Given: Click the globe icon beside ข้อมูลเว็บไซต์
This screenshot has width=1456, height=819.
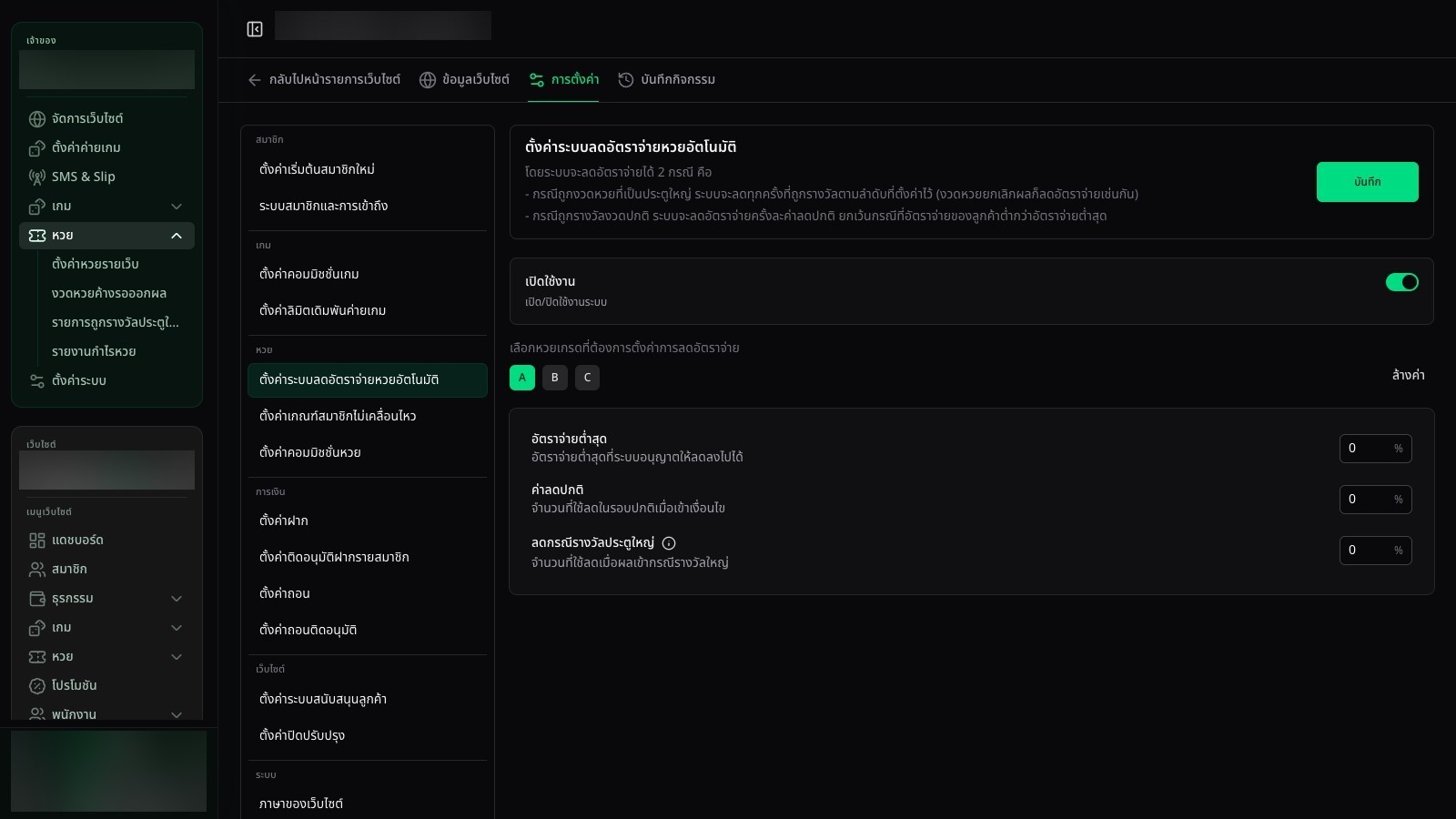Looking at the screenshot, I should 428,80.
